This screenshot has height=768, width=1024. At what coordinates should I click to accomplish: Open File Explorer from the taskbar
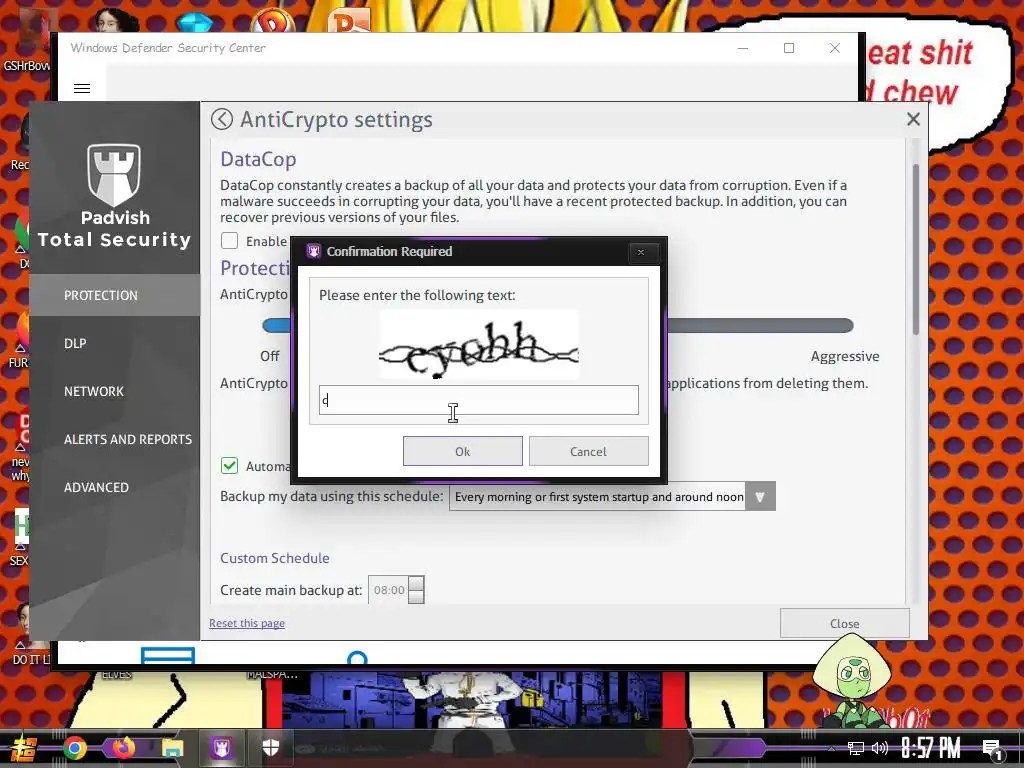172,748
